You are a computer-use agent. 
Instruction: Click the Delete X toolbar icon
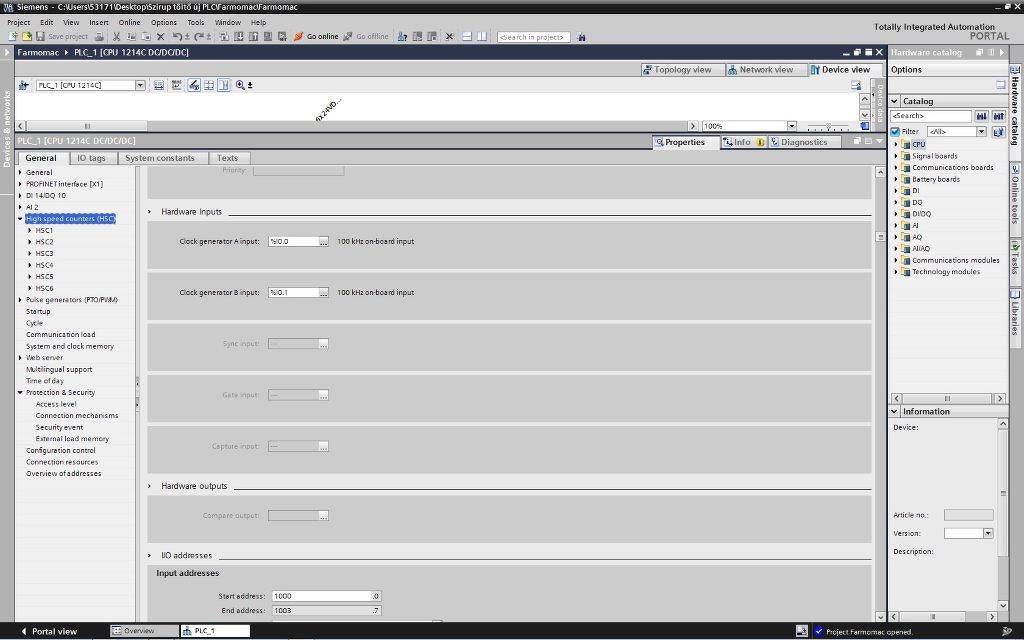tap(161, 37)
